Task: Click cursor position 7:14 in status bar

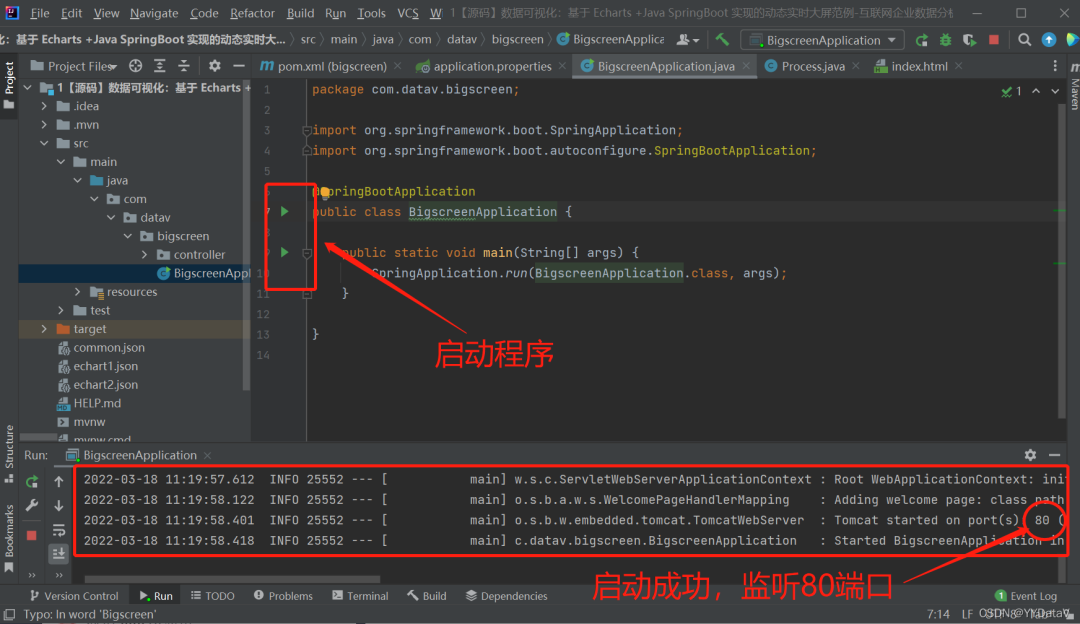Action: (x=938, y=613)
